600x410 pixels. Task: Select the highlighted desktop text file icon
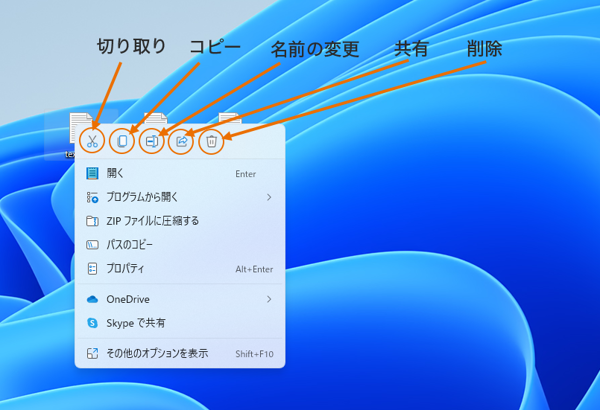80,128
